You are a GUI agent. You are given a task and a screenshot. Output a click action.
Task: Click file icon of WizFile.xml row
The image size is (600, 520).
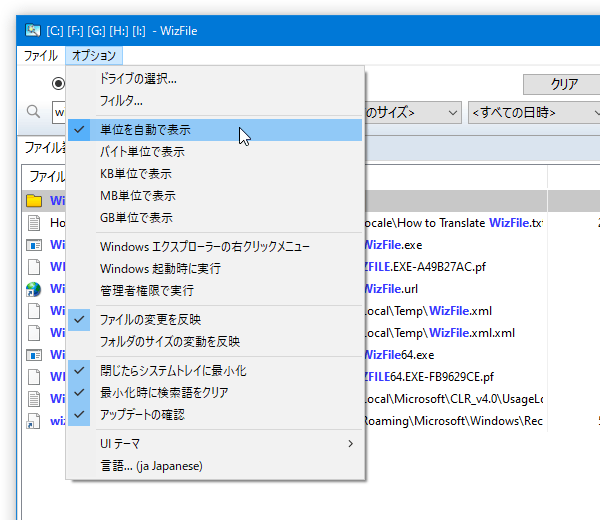(34, 311)
